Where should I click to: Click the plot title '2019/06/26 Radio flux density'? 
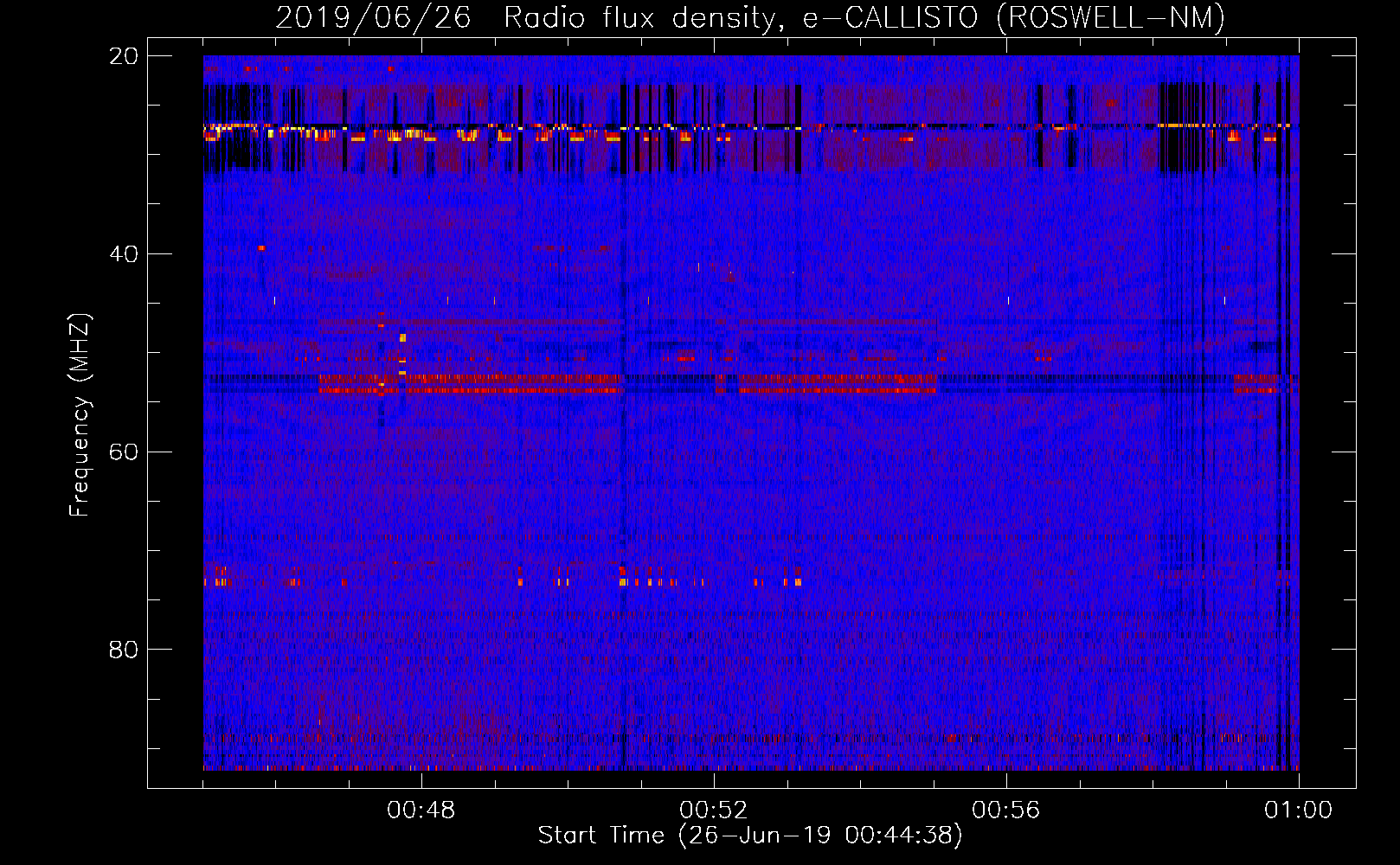click(750, 17)
